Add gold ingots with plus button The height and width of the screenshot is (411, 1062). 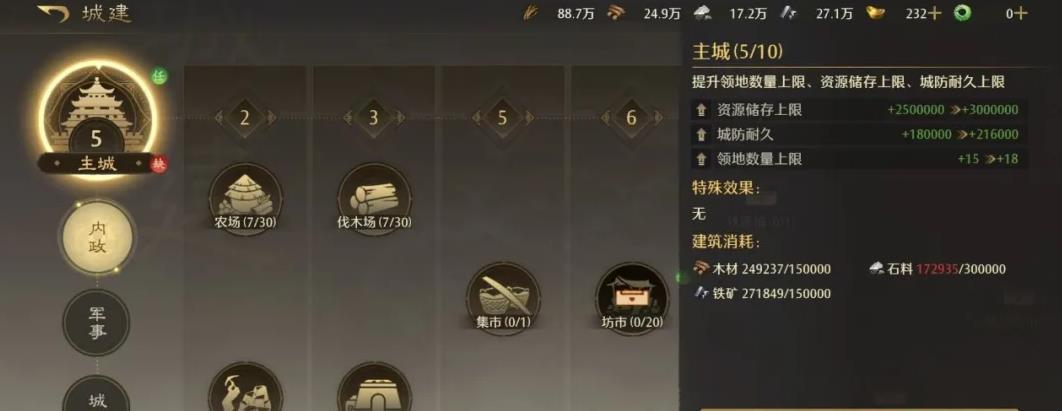coord(934,14)
